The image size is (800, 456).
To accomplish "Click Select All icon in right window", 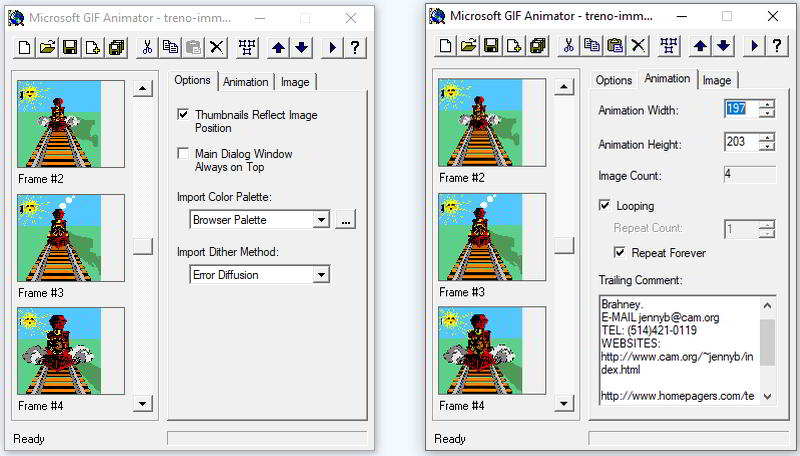I will (669, 46).
